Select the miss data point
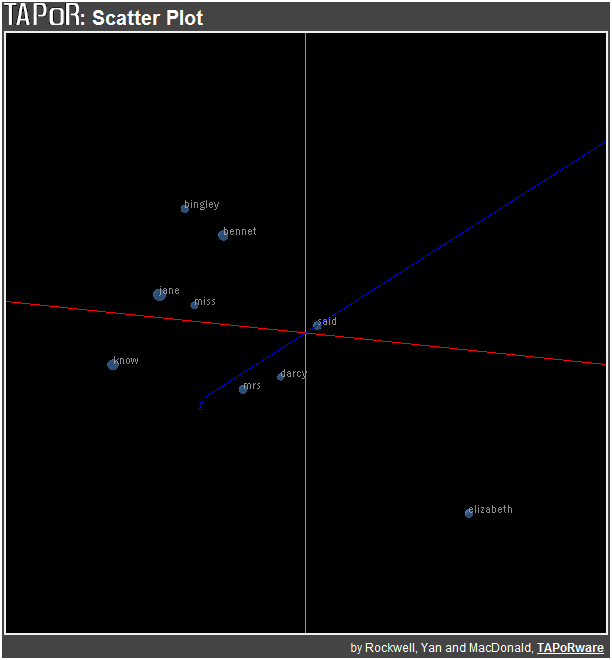 click(194, 305)
